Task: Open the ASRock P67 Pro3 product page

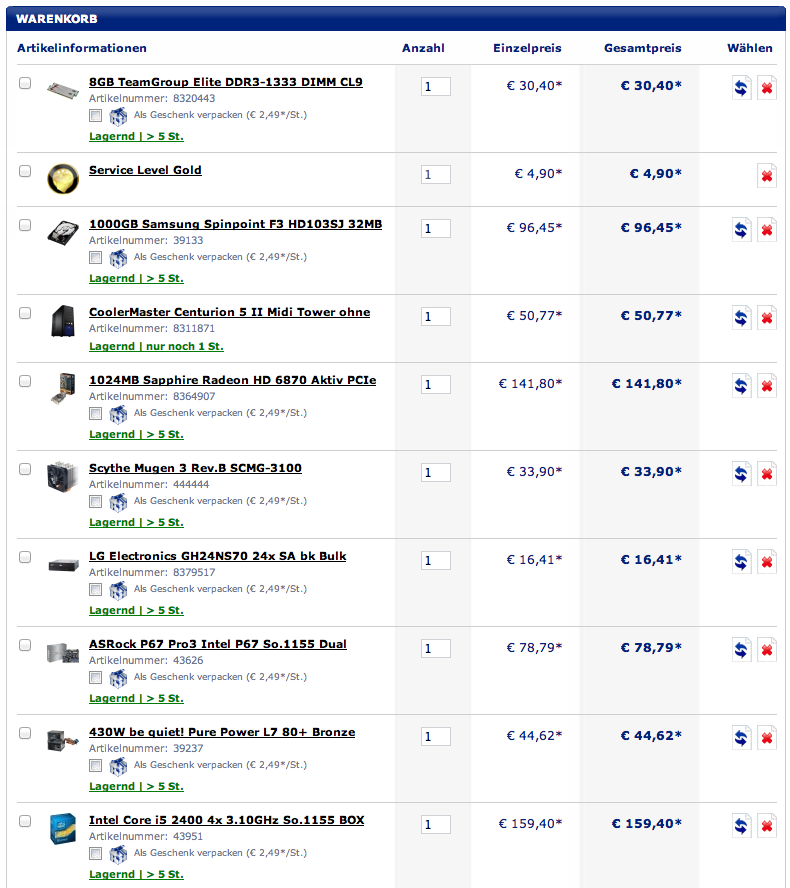Action: [x=217, y=644]
